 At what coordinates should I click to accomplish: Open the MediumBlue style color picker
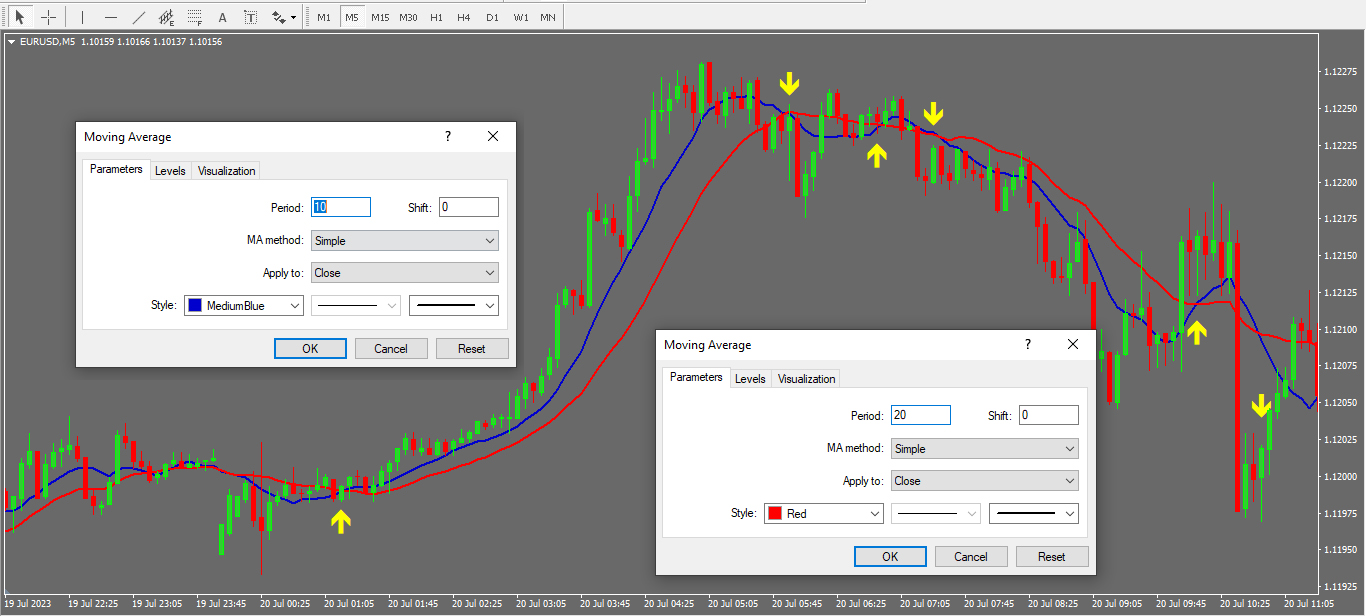point(244,306)
